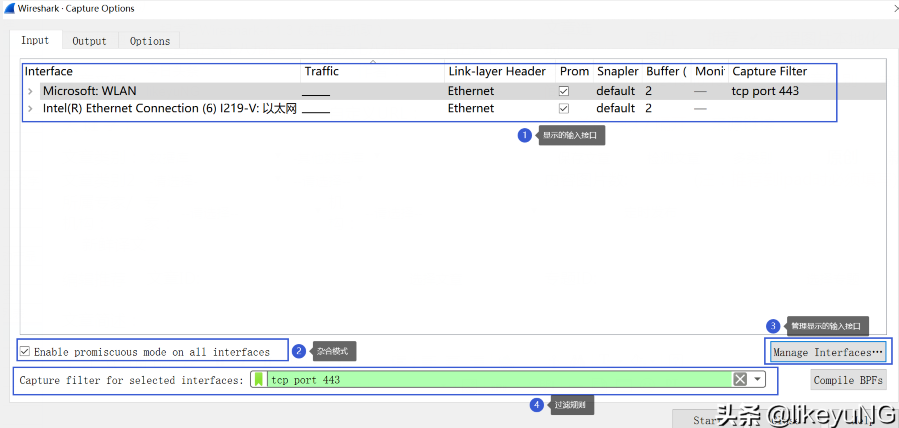899x428 pixels.
Task: Click the Buffer column header
Action: click(667, 72)
